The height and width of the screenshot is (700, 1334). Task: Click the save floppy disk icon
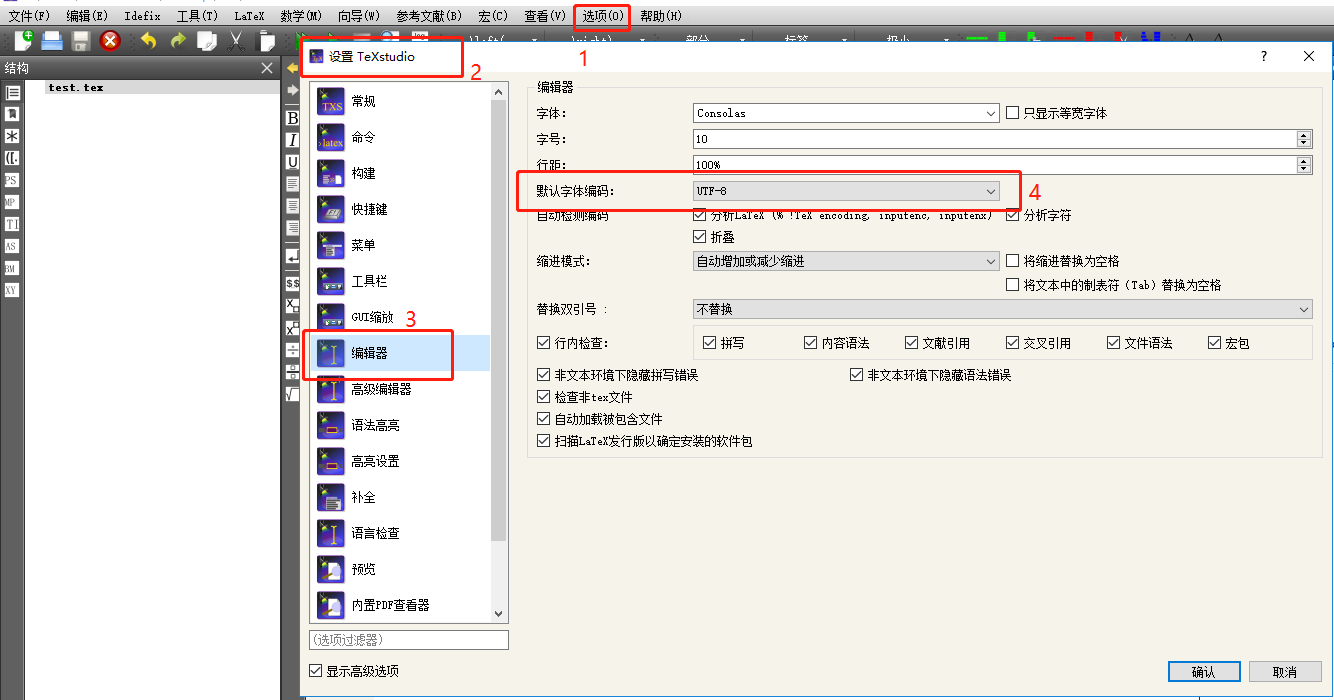[81, 40]
